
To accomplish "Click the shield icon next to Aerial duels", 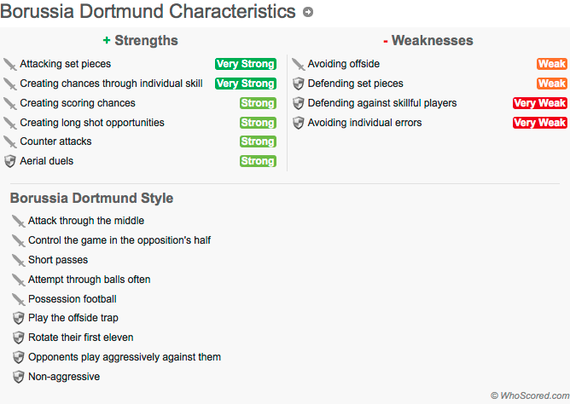I will coord(10,161).
